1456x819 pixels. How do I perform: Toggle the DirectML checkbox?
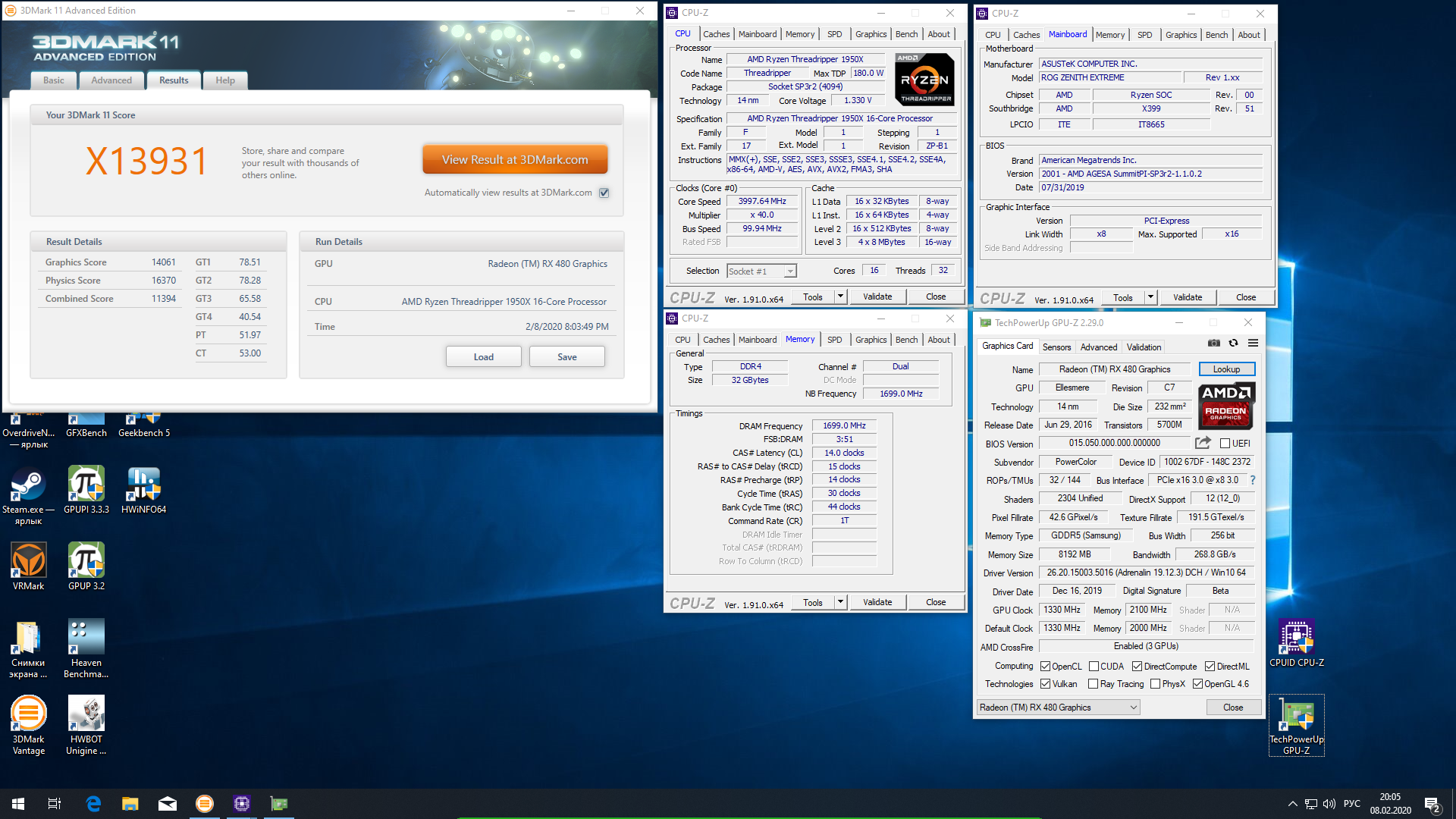tap(1210, 667)
